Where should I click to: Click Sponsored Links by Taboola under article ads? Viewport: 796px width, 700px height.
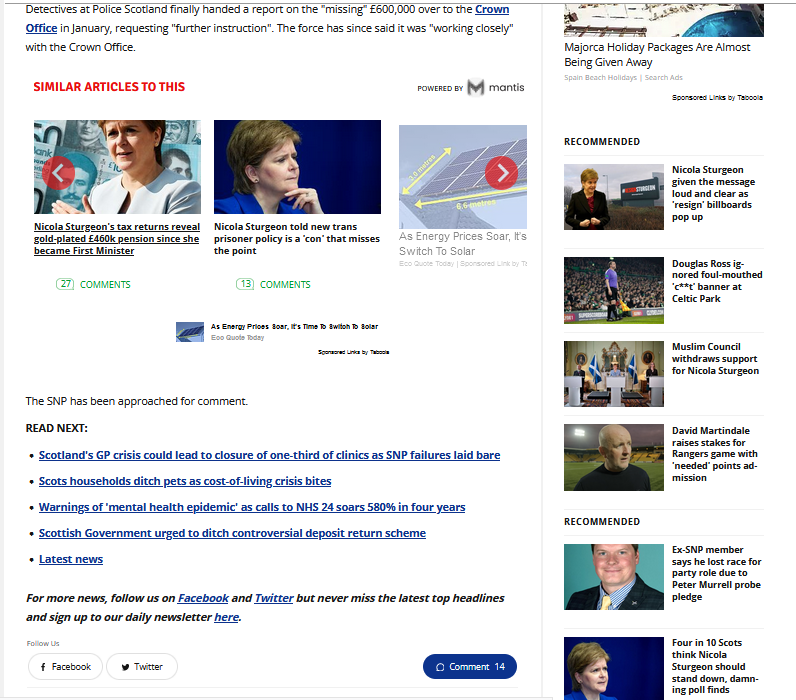coord(354,352)
